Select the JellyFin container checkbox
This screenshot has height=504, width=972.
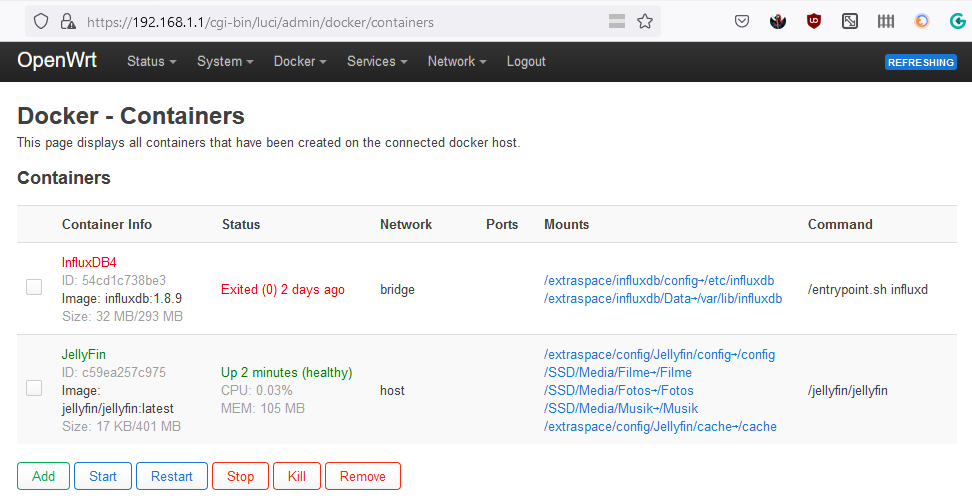coord(34,388)
